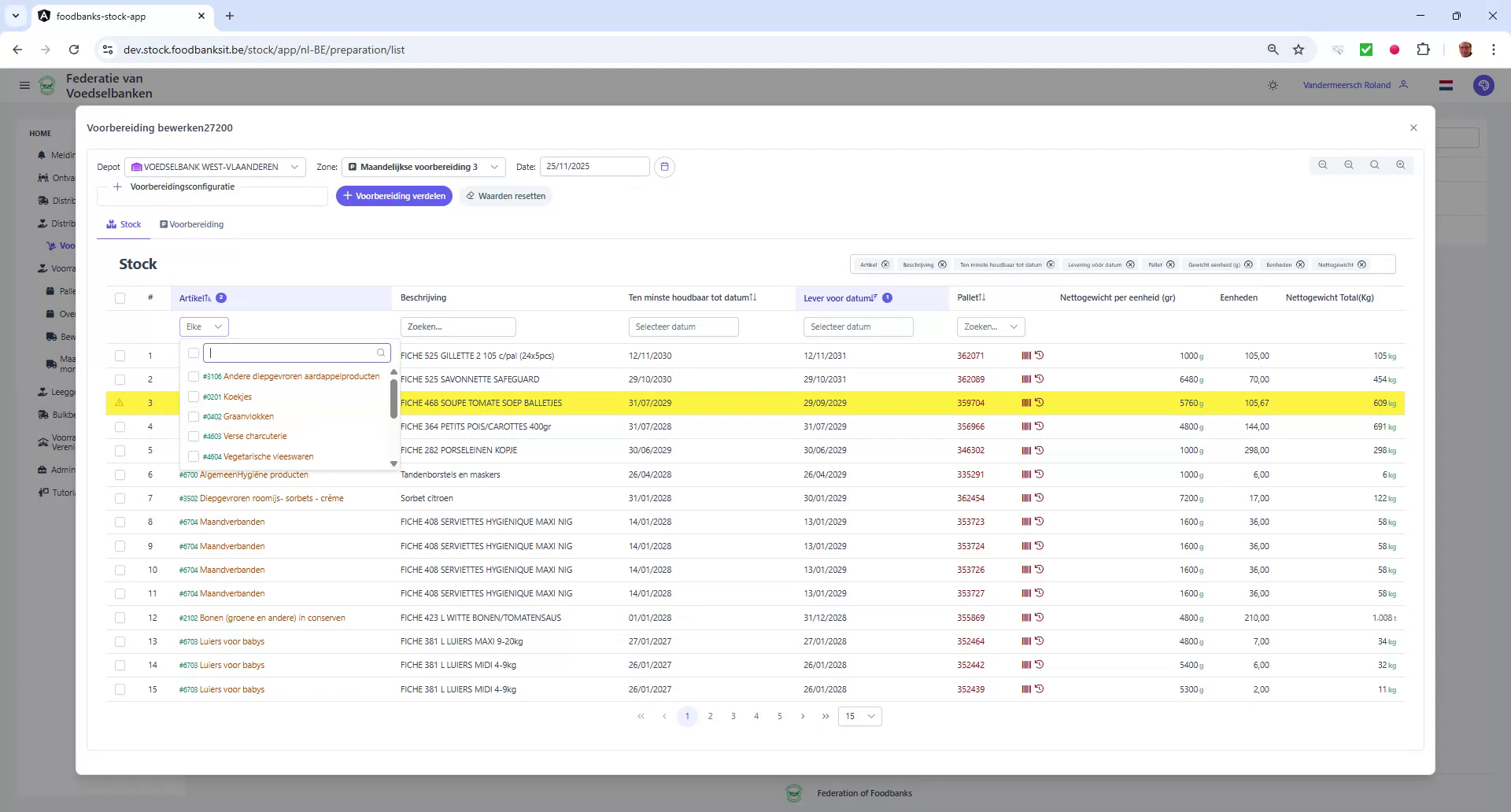
Task: Open the barcode view for pallet 359704
Action: point(1025,403)
